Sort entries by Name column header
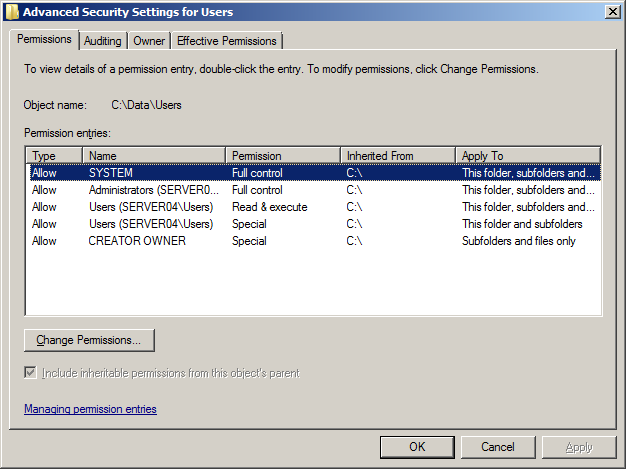The image size is (626, 469). (x=154, y=156)
